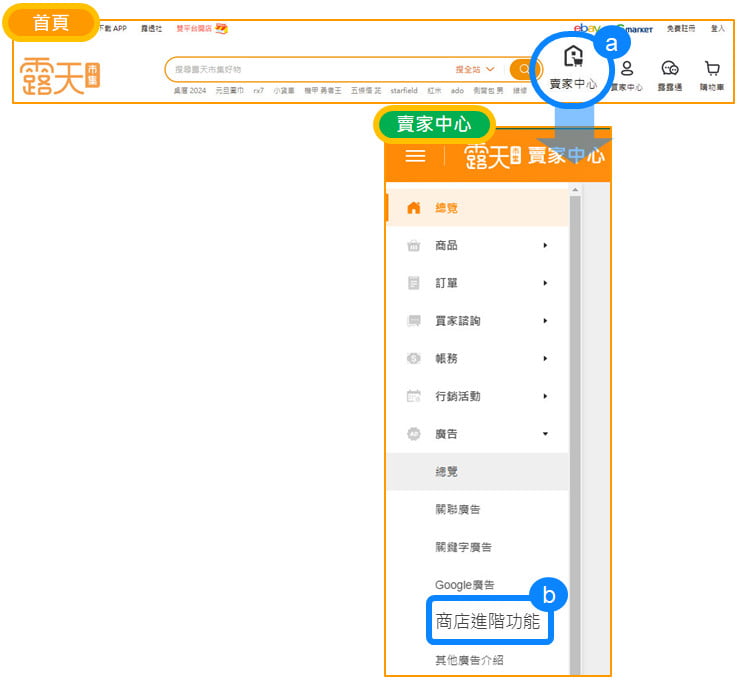Open the 露露通 chat icon

coord(670,69)
